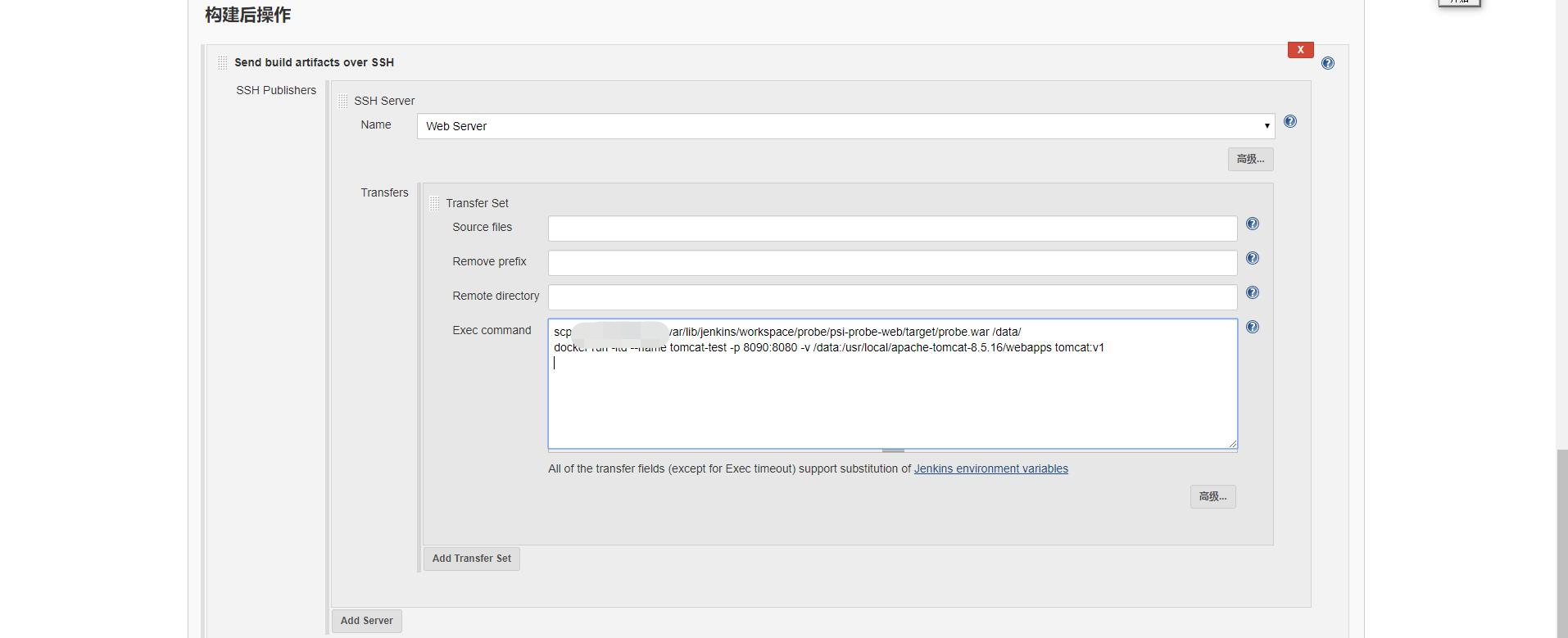This screenshot has width=1568, height=638.
Task: Click drag handle beside Send build artifacts title
Action: point(223,63)
